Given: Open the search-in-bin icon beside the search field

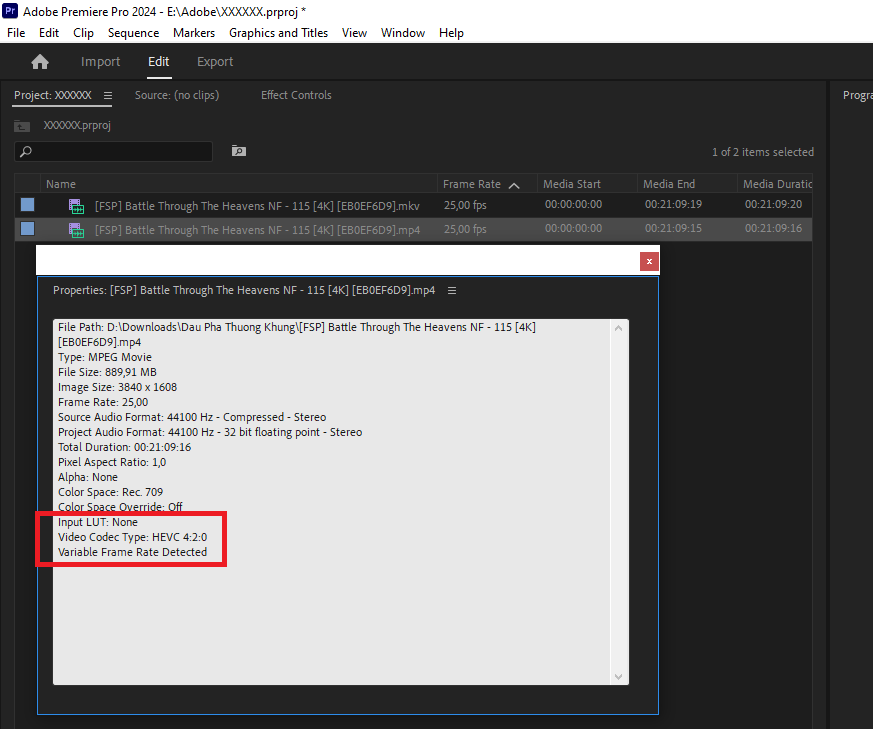Looking at the screenshot, I should click(238, 150).
